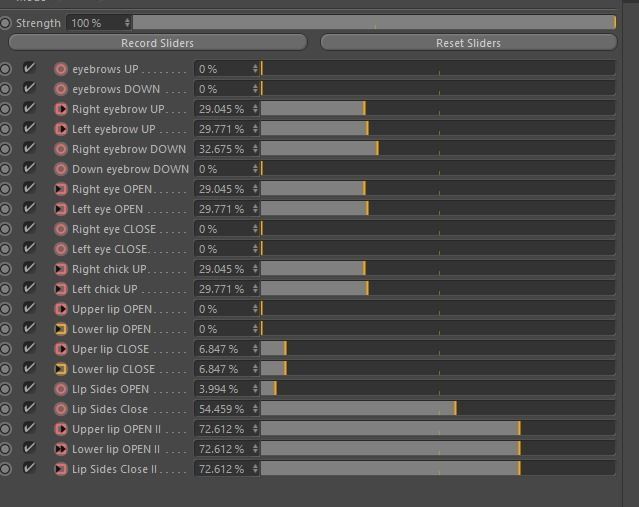
Task: Adjust the Right eyebrow DOWN value stepper
Action: 255,149
